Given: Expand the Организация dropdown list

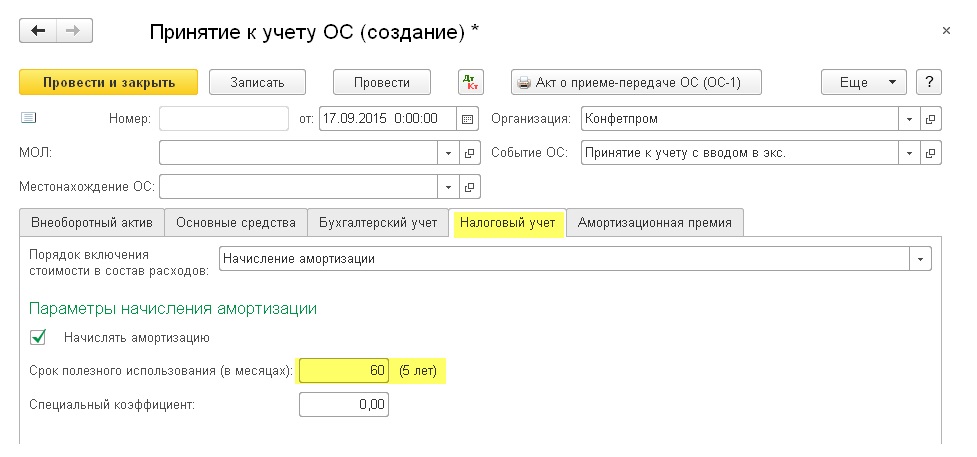Looking at the screenshot, I should click(x=909, y=118).
